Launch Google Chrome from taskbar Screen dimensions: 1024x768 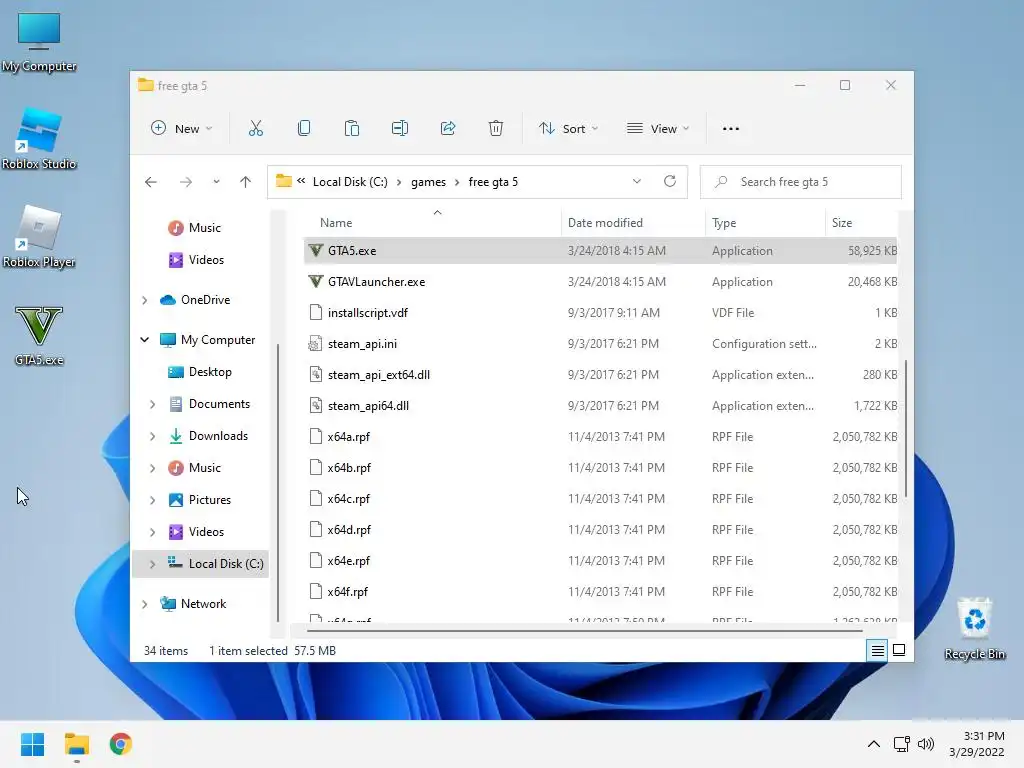pyautogui.click(x=121, y=744)
